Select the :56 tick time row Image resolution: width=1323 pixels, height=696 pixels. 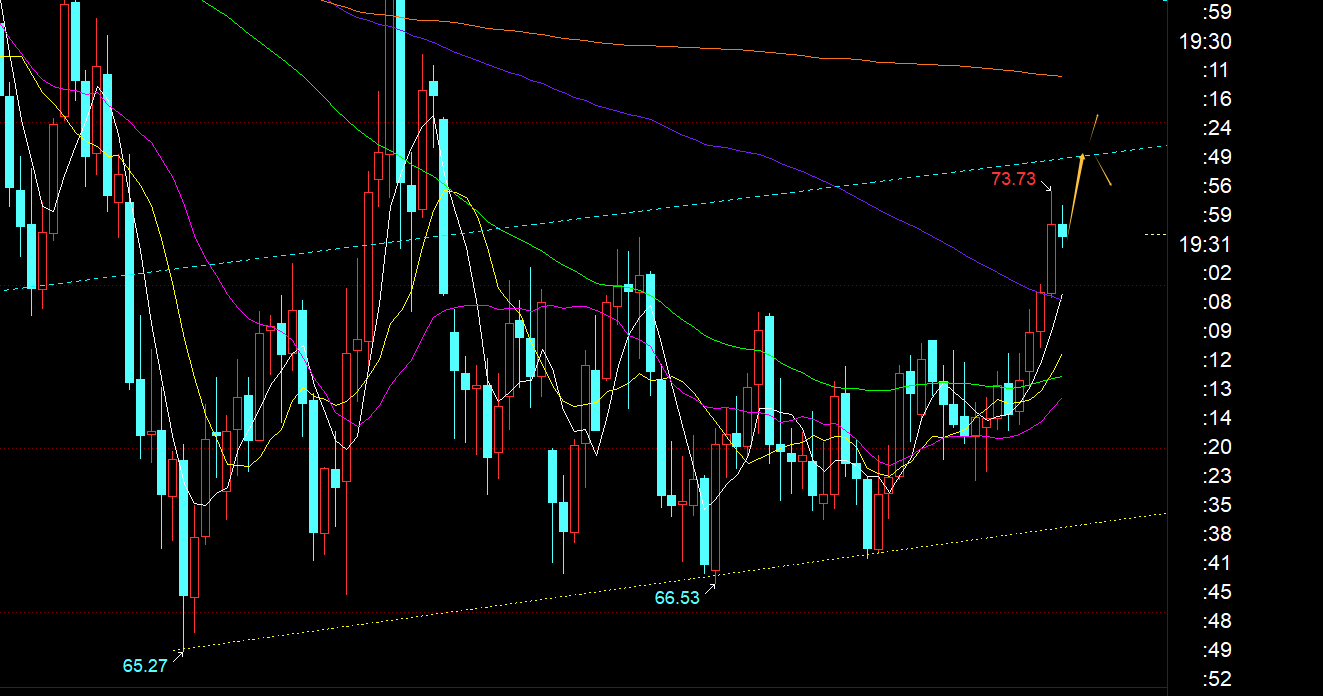1216,186
